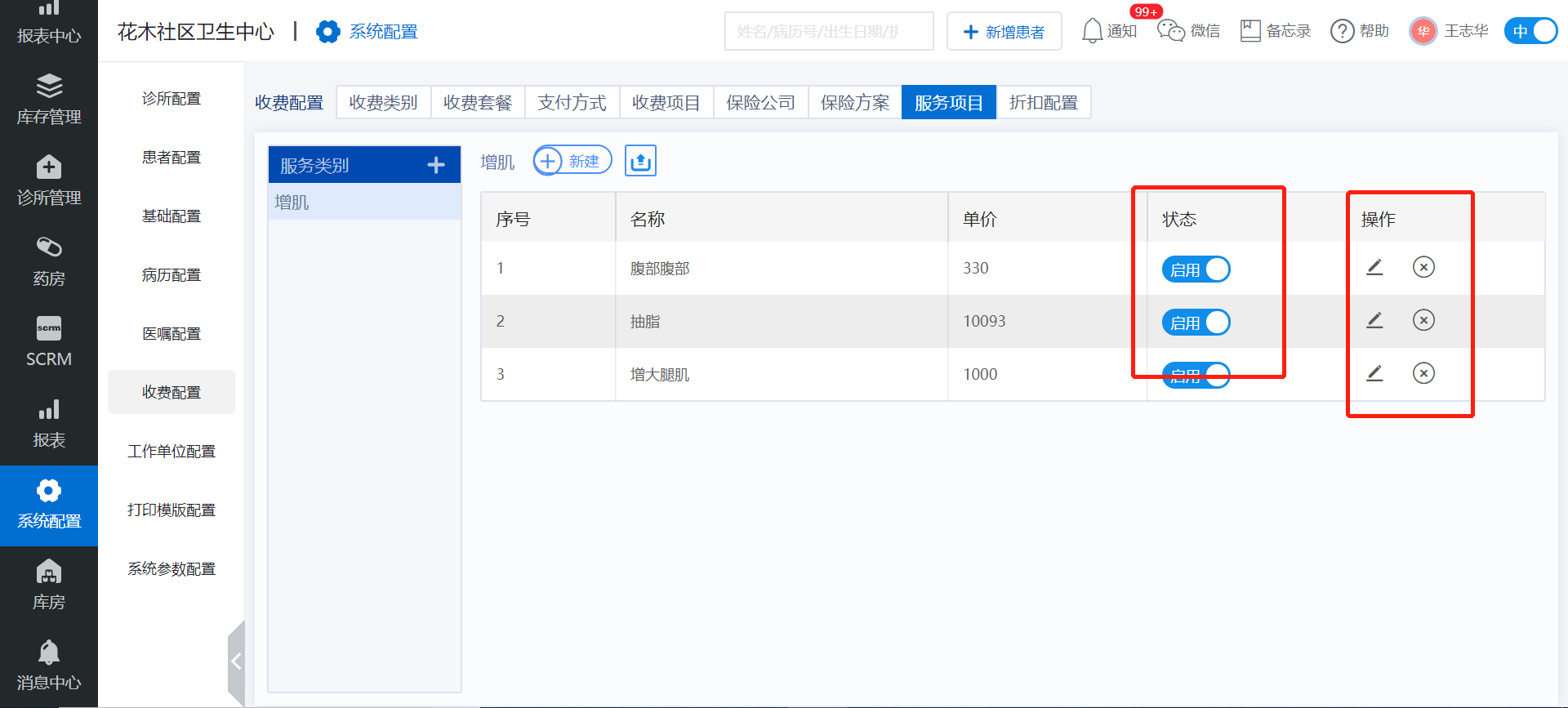Open 系统参数配置 settings
This screenshot has width=1568, height=708.
[x=171, y=569]
